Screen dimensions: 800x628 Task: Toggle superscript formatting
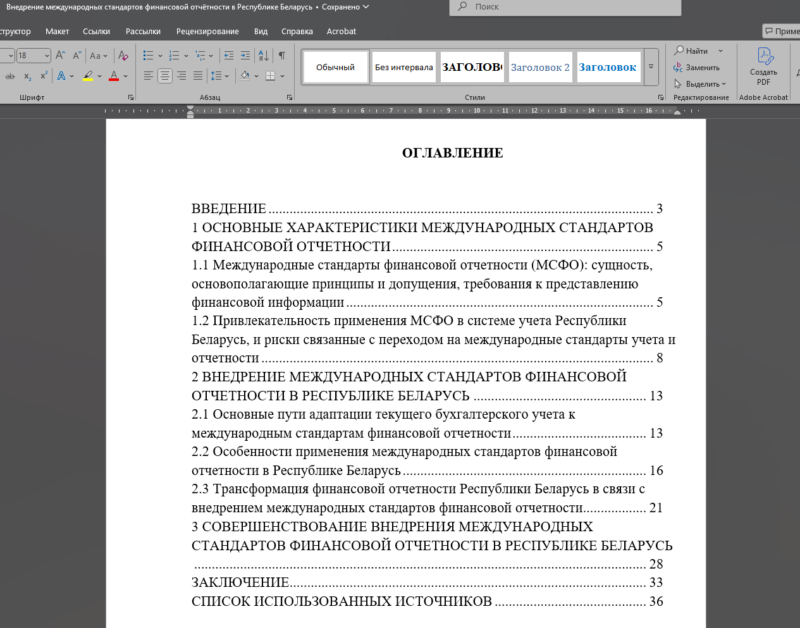[x=44, y=76]
